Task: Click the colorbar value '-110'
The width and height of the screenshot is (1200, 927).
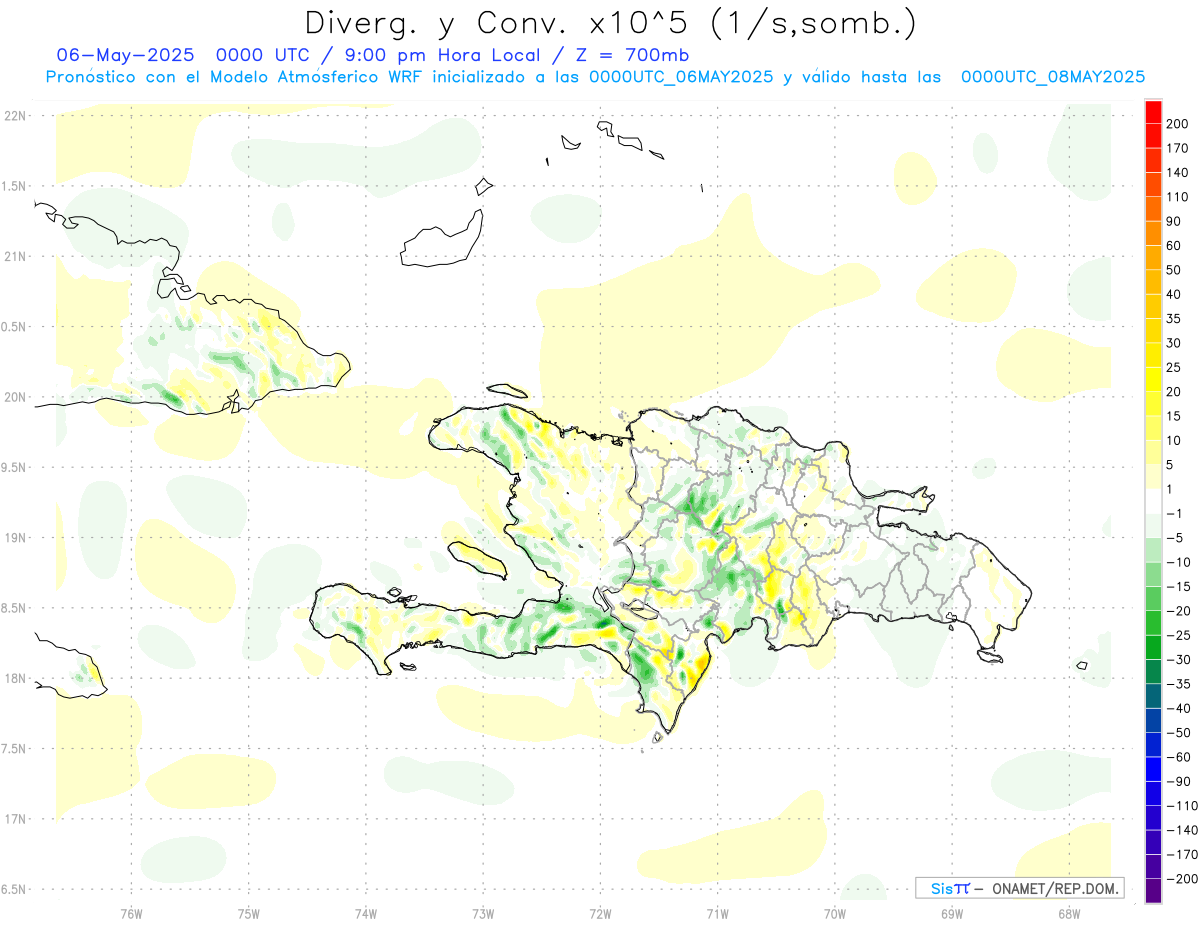Action: tap(1180, 805)
